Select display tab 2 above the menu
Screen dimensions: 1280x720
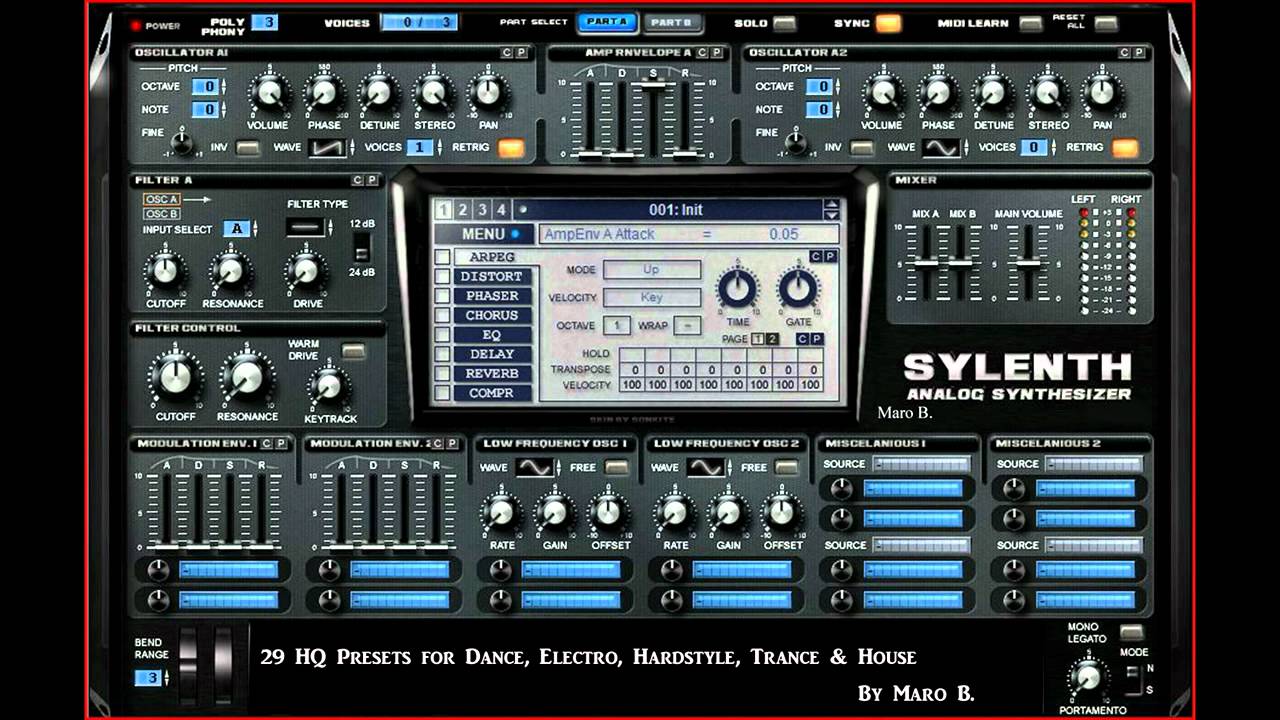(463, 210)
